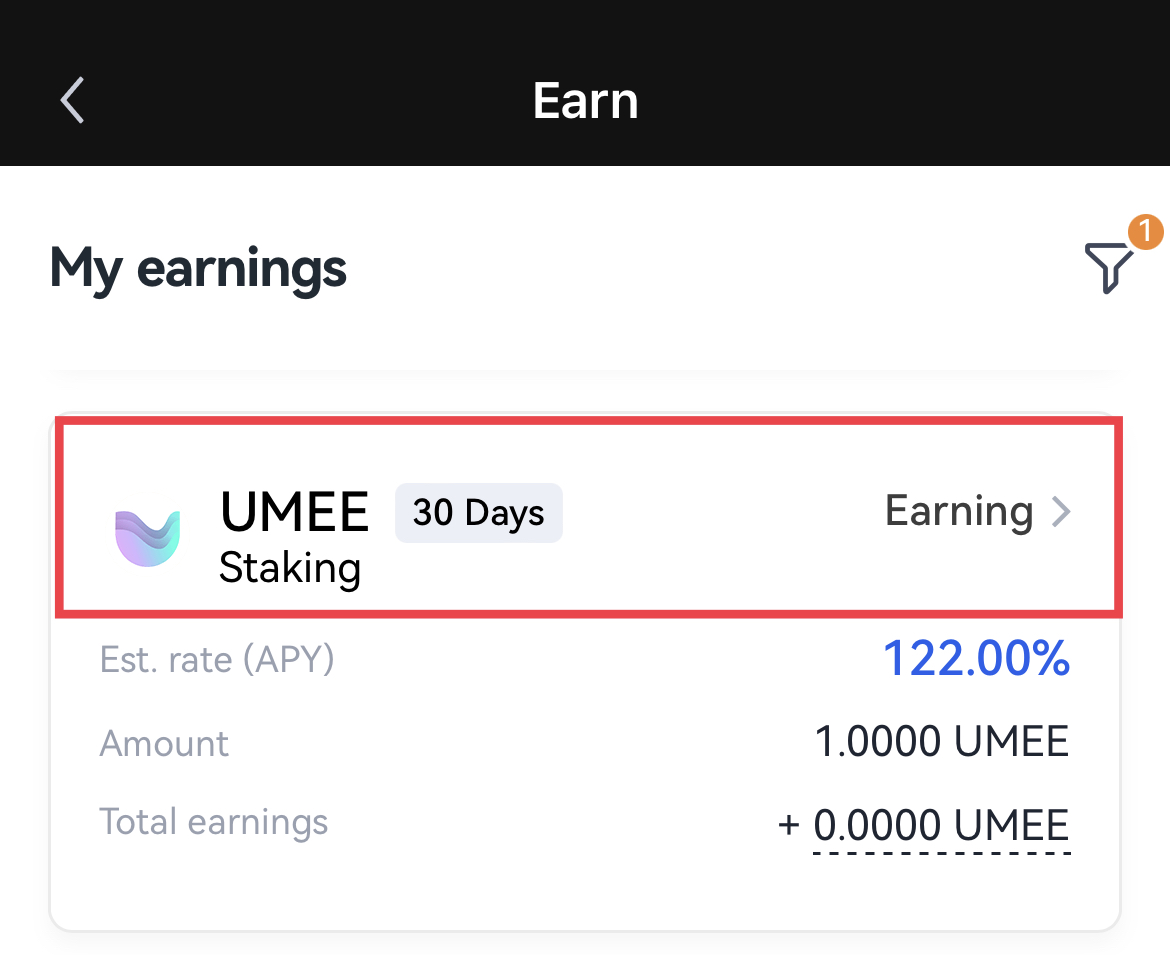Image resolution: width=1170 pixels, height=955 pixels.
Task: Open the earnings filter funnel icon
Action: coord(1109,267)
